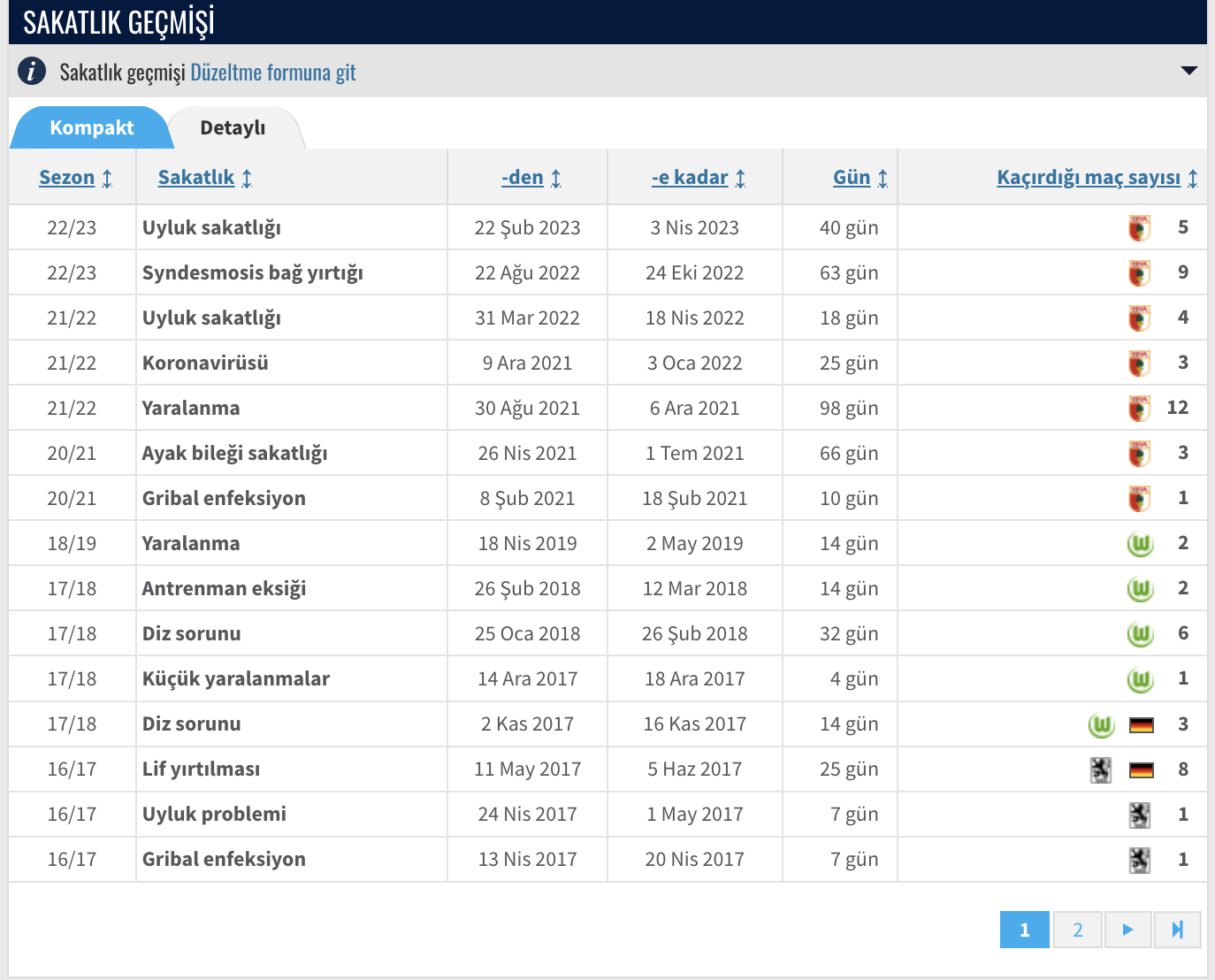Select Uyluk problemi entry

tap(215, 815)
